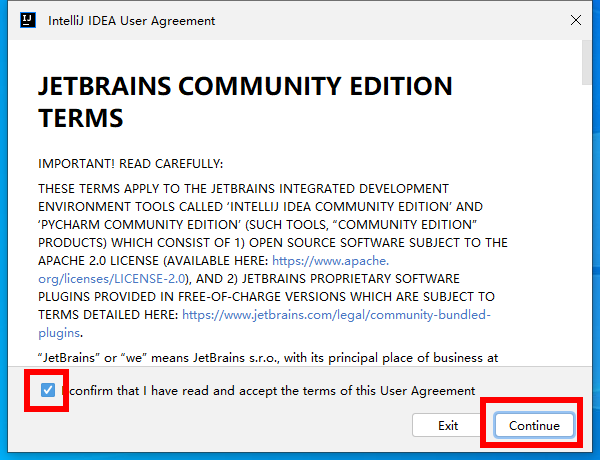The image size is (600, 460).
Task: Click the IntelliJ IDEA logo icon in title bar
Action: point(28,20)
